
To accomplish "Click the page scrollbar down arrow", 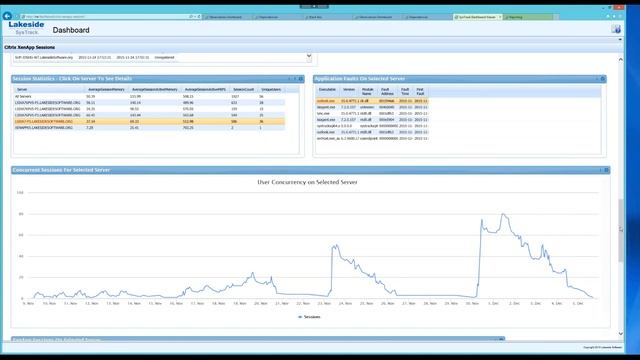I will click(621, 334).
